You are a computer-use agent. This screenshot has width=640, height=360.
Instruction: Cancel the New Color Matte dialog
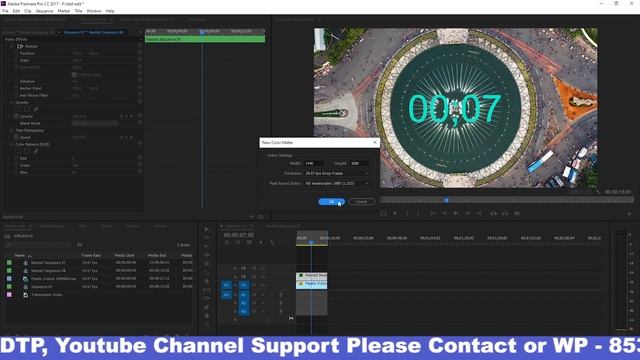[361, 202]
